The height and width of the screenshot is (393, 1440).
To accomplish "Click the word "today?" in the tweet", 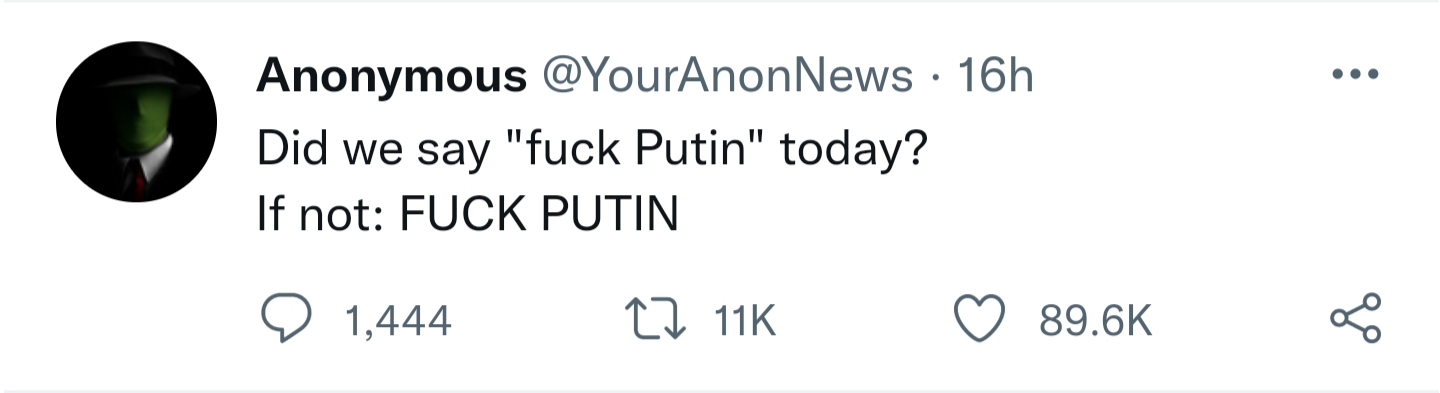I will [853, 151].
